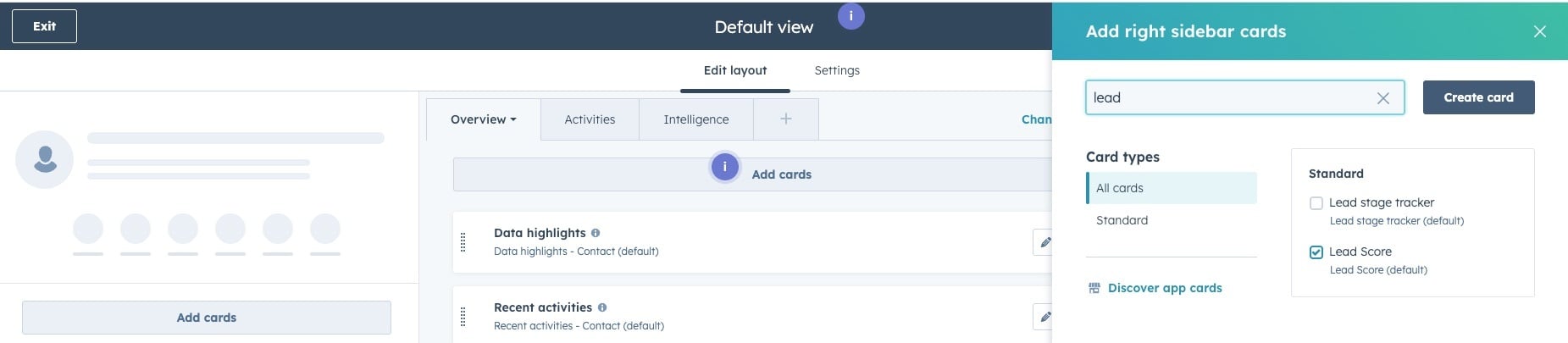Click the info icon next to Data highlights title
1568x343 pixels.
point(596,233)
